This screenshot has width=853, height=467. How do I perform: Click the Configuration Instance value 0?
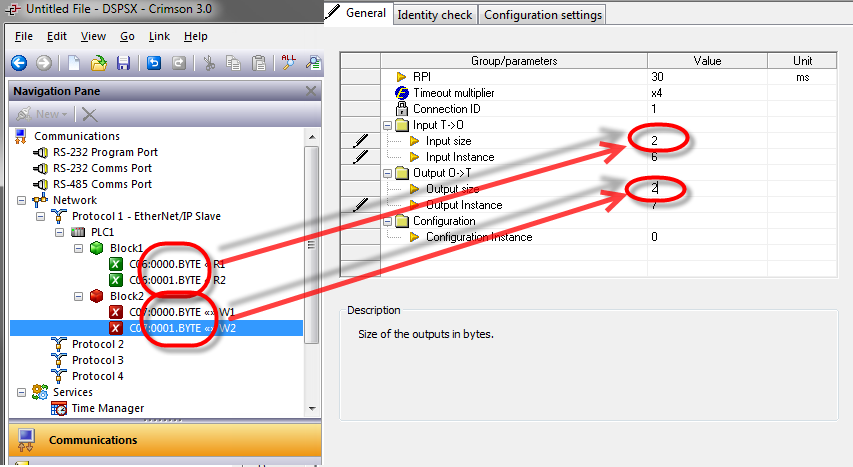click(707, 237)
